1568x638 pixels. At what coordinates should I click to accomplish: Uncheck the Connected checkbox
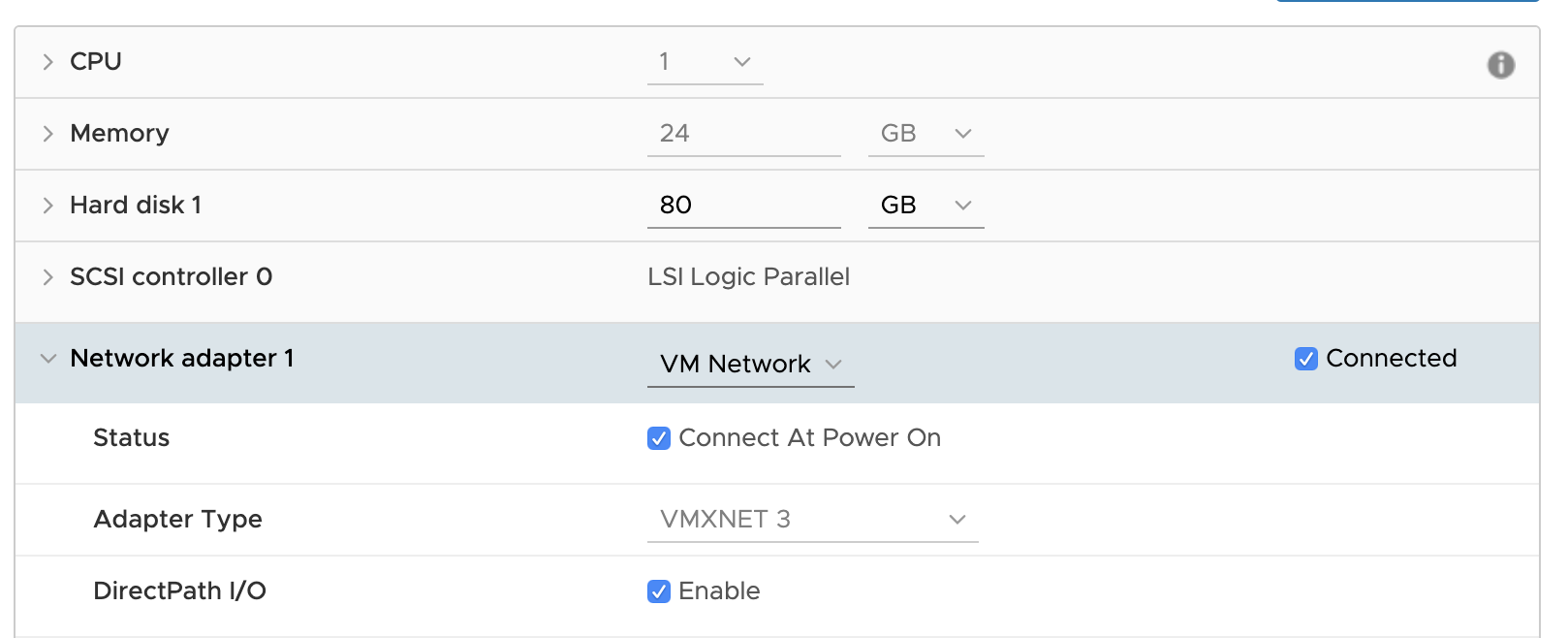tap(1305, 359)
